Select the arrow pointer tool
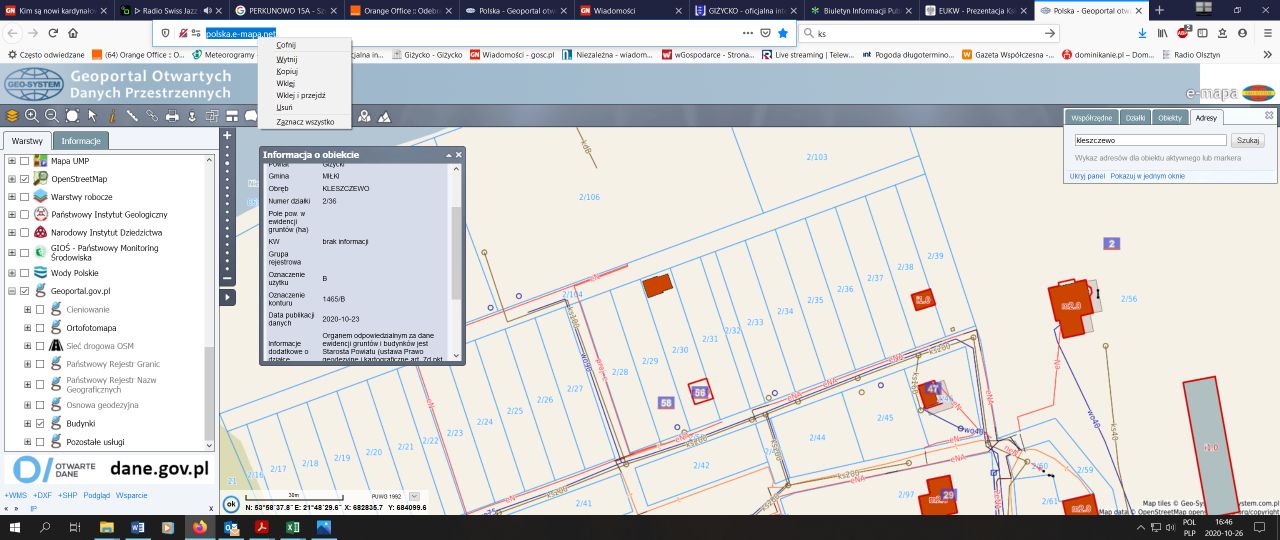Image resolution: width=1280 pixels, height=540 pixels. click(92, 116)
